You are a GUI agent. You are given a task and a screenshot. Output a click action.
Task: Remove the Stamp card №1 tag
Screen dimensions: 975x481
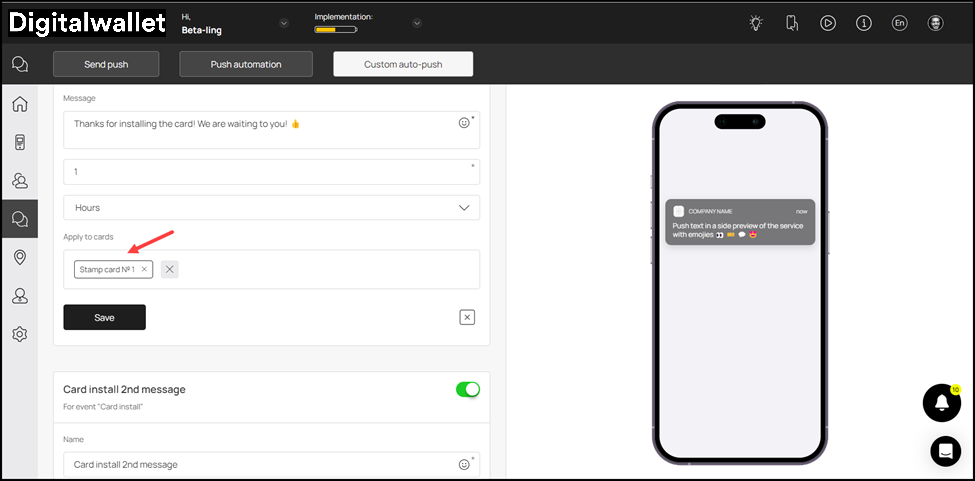pyautogui.click(x=144, y=269)
